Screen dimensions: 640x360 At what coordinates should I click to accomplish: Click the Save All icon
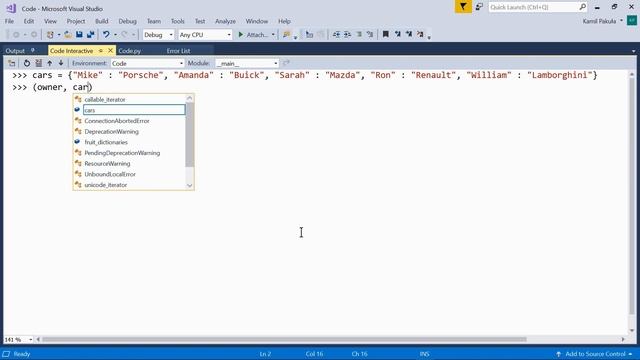[90, 35]
